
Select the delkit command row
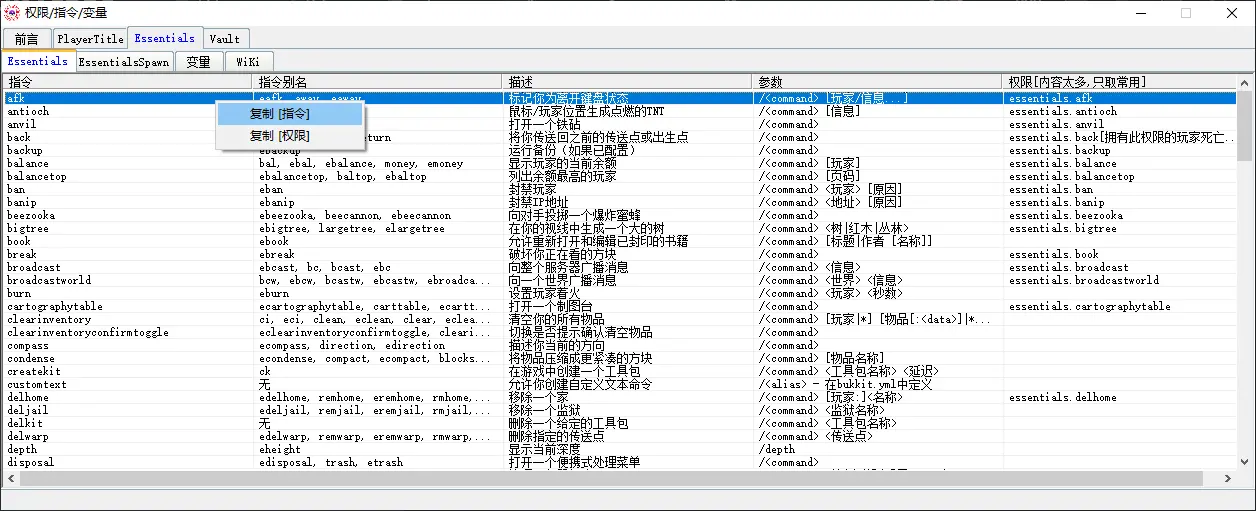coord(620,423)
